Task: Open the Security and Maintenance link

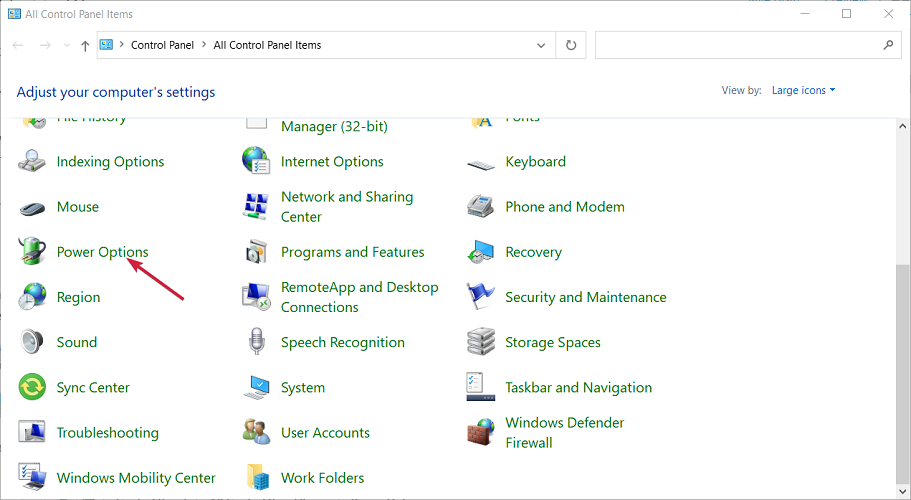Action: (586, 297)
